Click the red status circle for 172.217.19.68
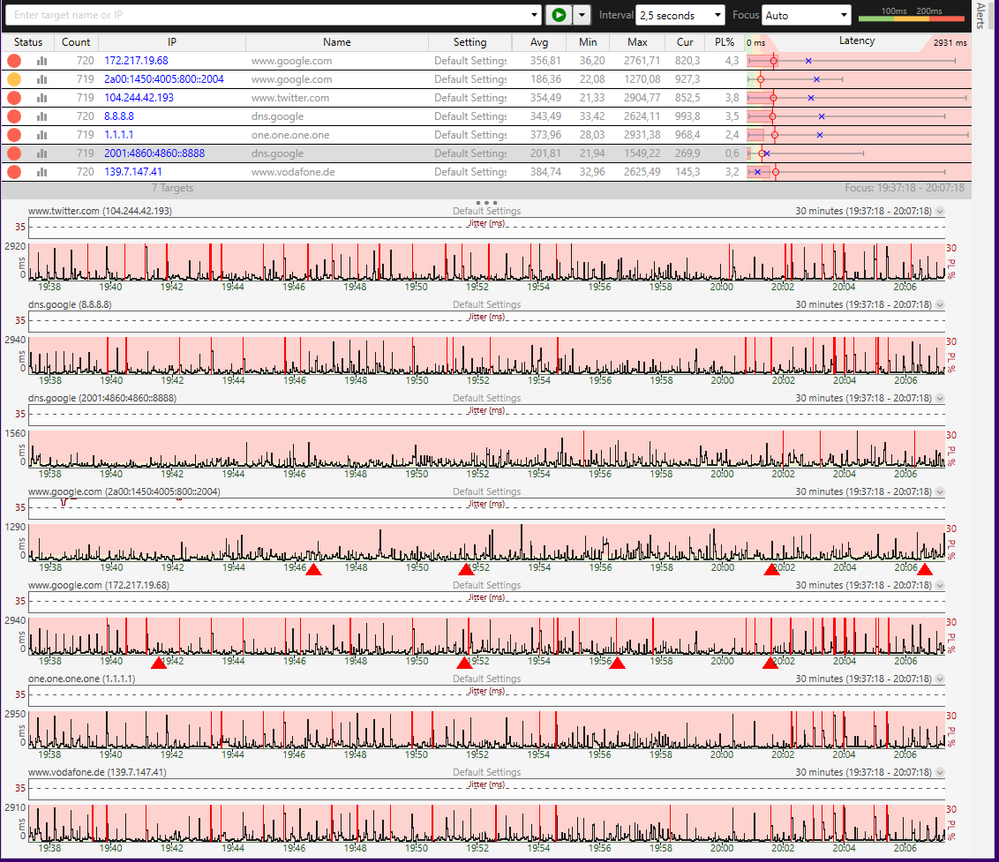The image size is (999, 862). click(x=13, y=60)
